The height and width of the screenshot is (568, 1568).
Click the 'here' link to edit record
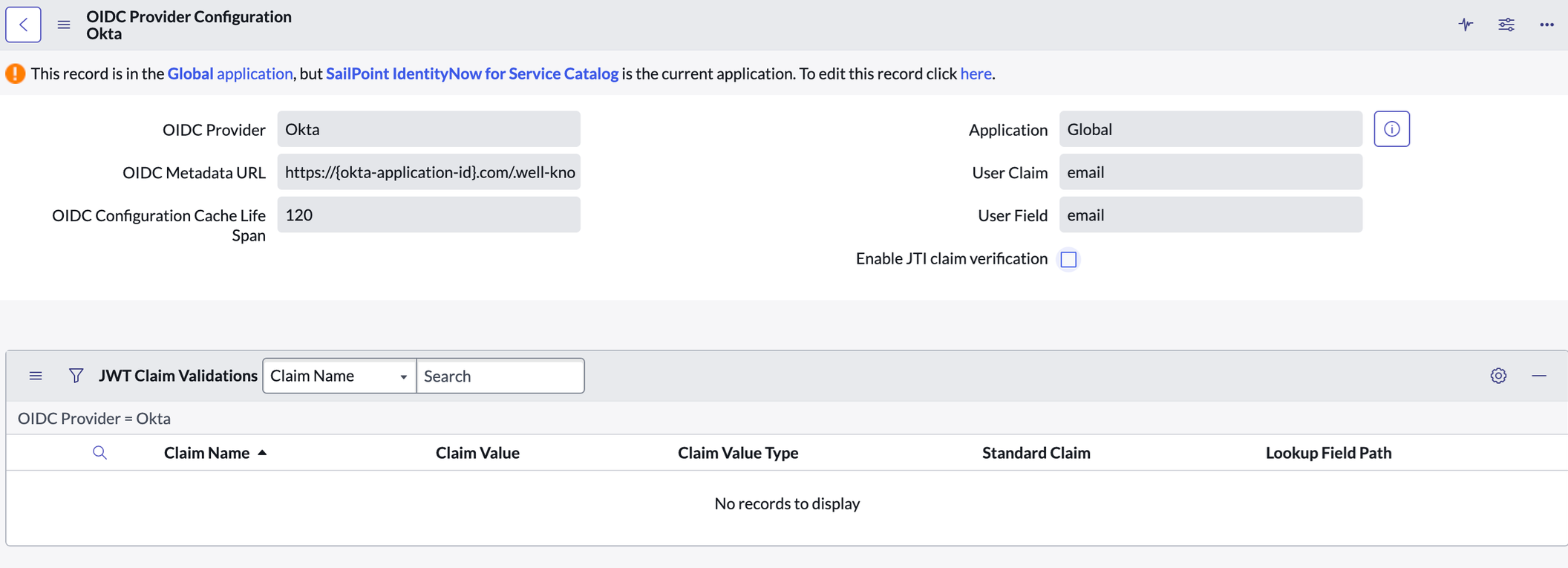click(976, 74)
